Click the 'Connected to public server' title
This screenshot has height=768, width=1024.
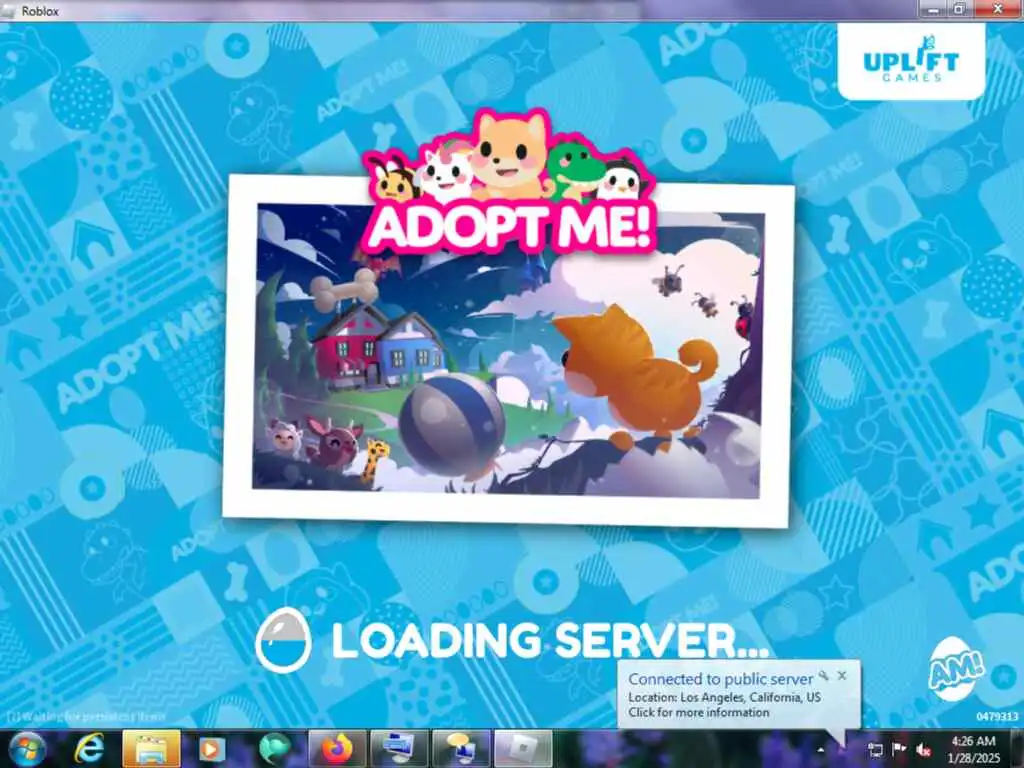tap(721, 679)
